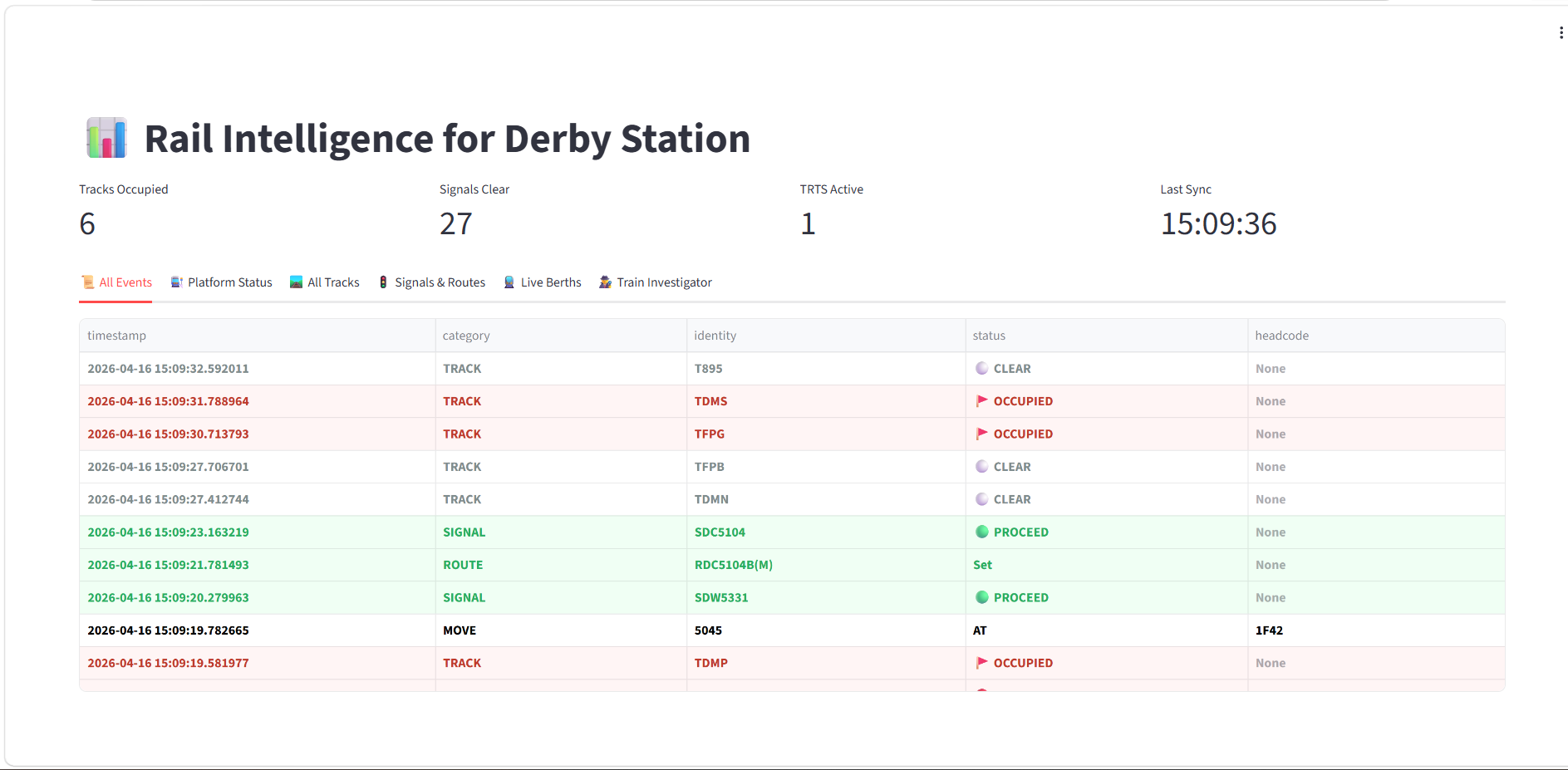The image size is (1568, 770).
Task: Click the Rail Intelligence for Derby Station heading
Action: click(x=447, y=139)
